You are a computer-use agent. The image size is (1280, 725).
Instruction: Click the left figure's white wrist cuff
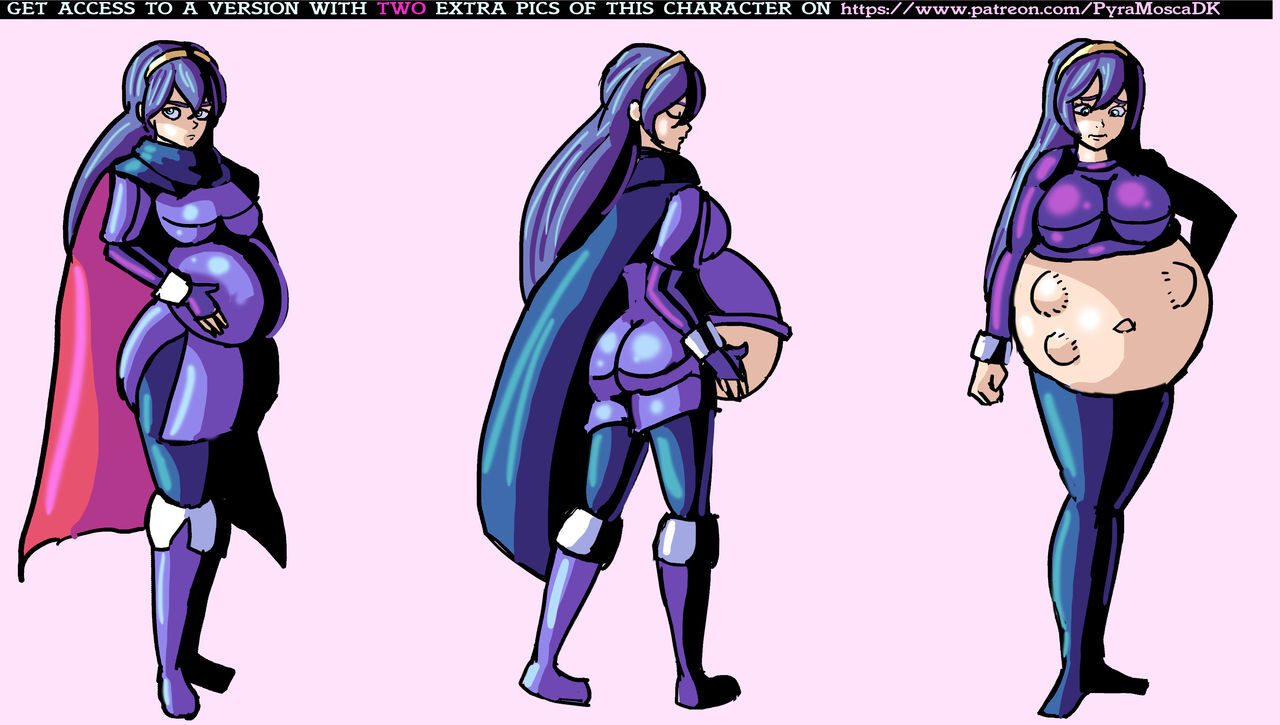[174, 288]
